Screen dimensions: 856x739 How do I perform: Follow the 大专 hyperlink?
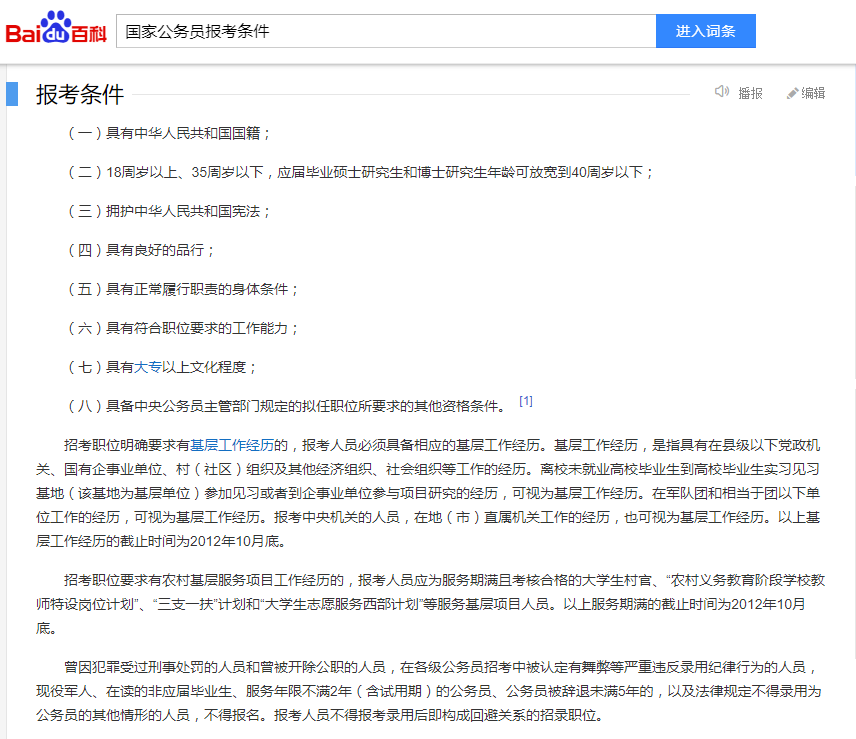coord(147,367)
